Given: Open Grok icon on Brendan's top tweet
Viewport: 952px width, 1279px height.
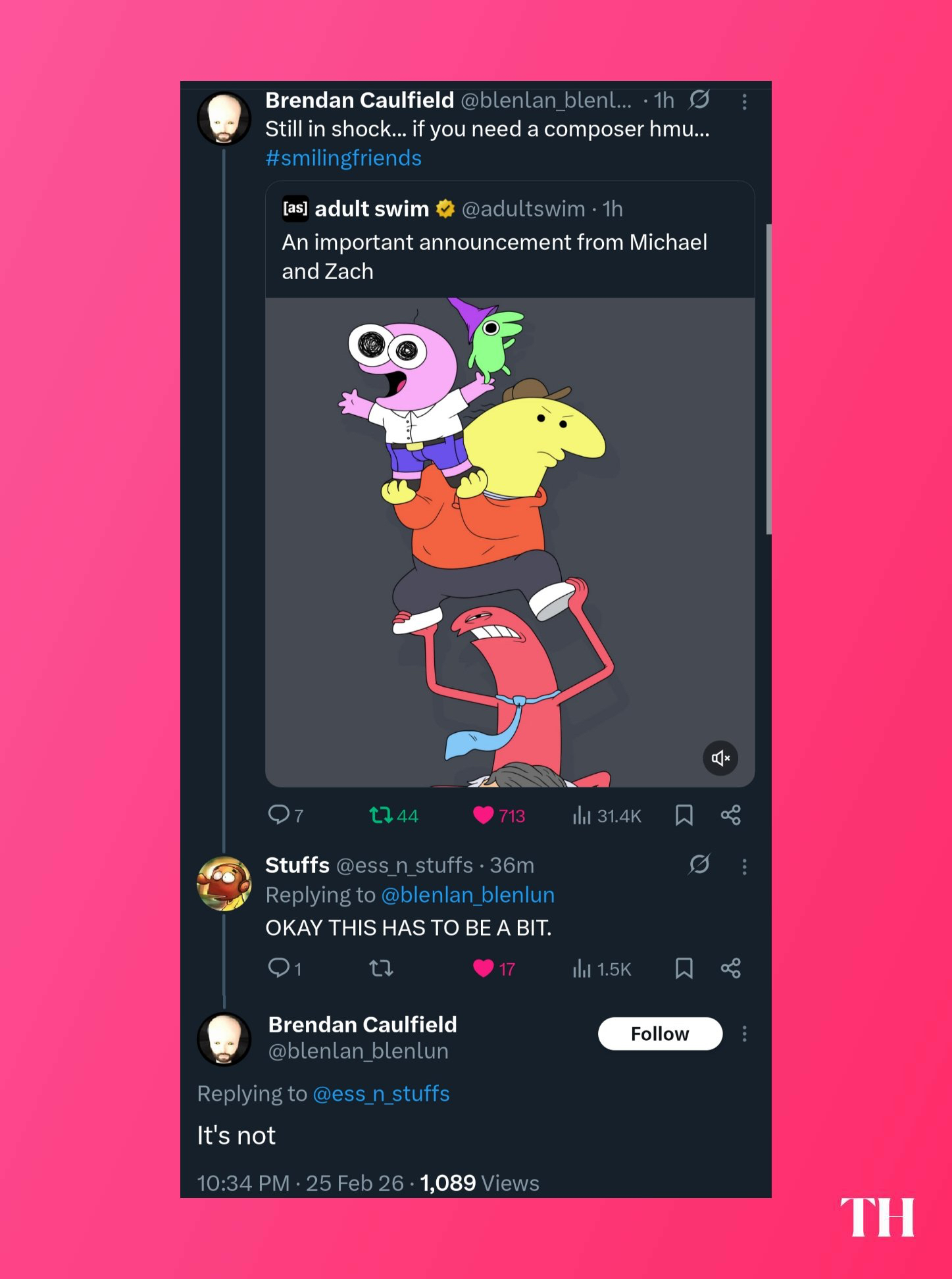Looking at the screenshot, I should click(699, 100).
